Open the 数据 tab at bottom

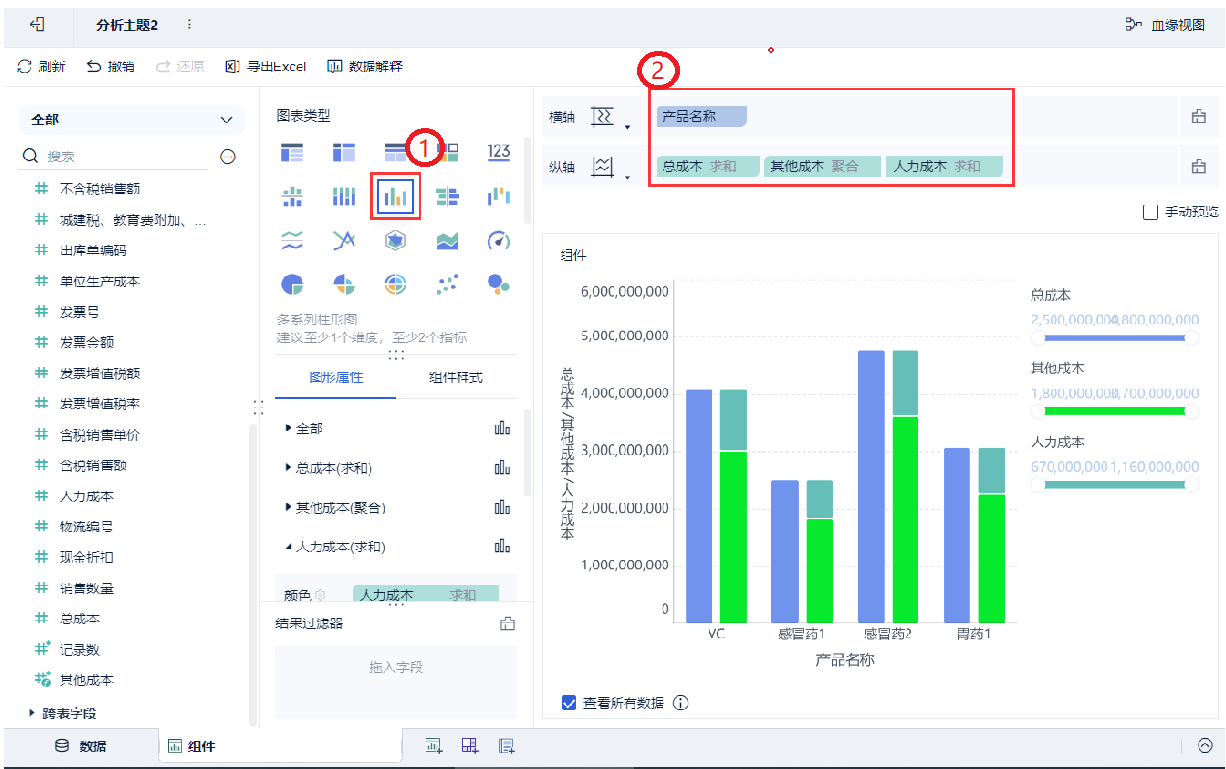point(80,746)
